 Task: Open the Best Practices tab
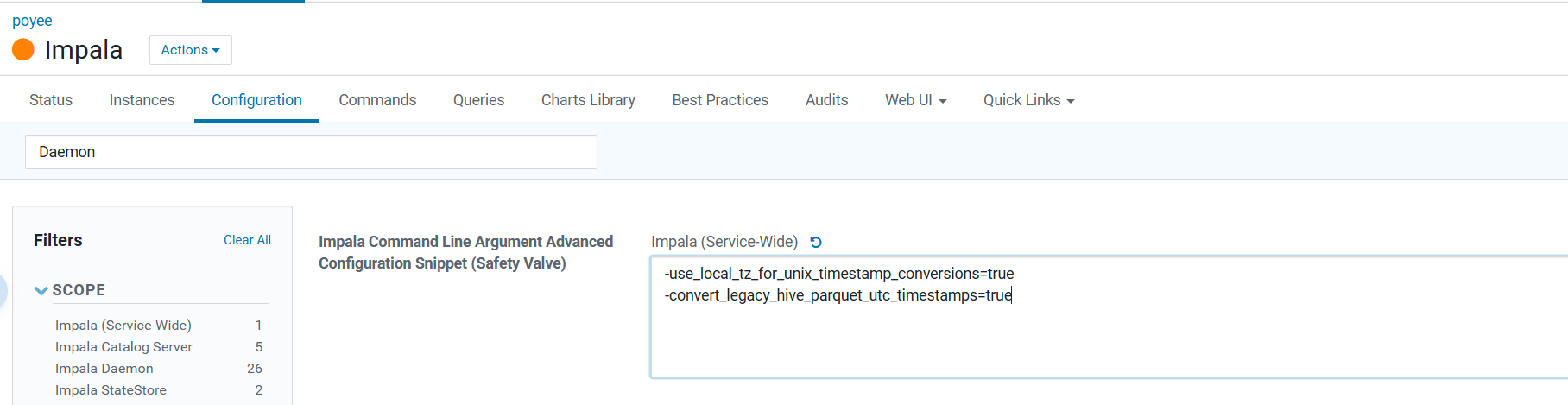(720, 100)
